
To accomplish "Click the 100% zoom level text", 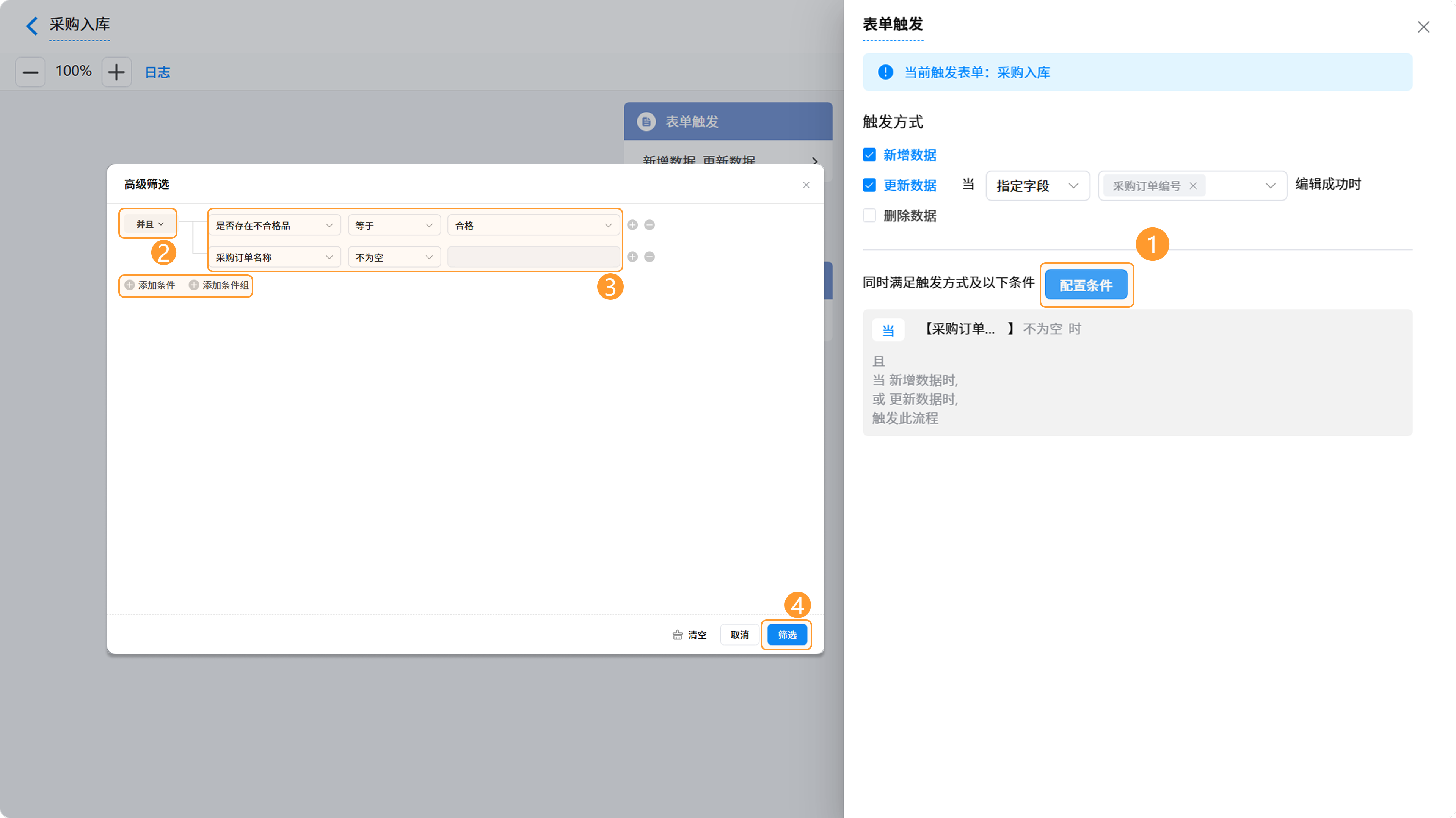I will (74, 71).
